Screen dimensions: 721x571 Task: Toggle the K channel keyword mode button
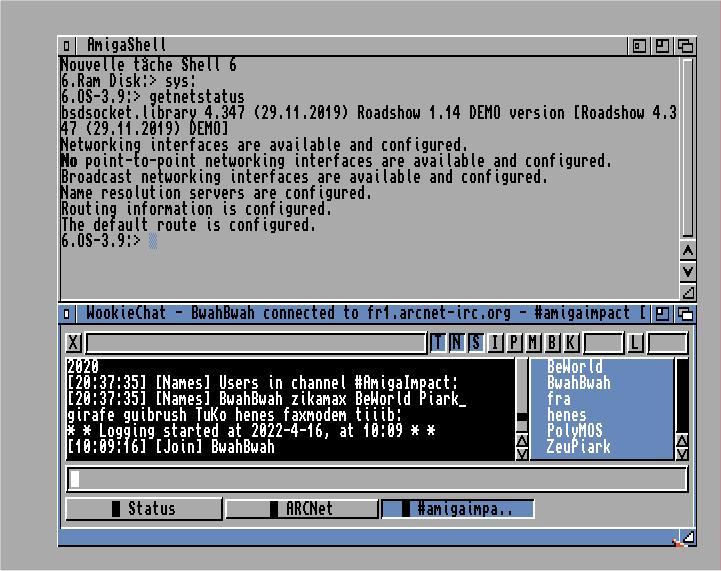pos(571,343)
